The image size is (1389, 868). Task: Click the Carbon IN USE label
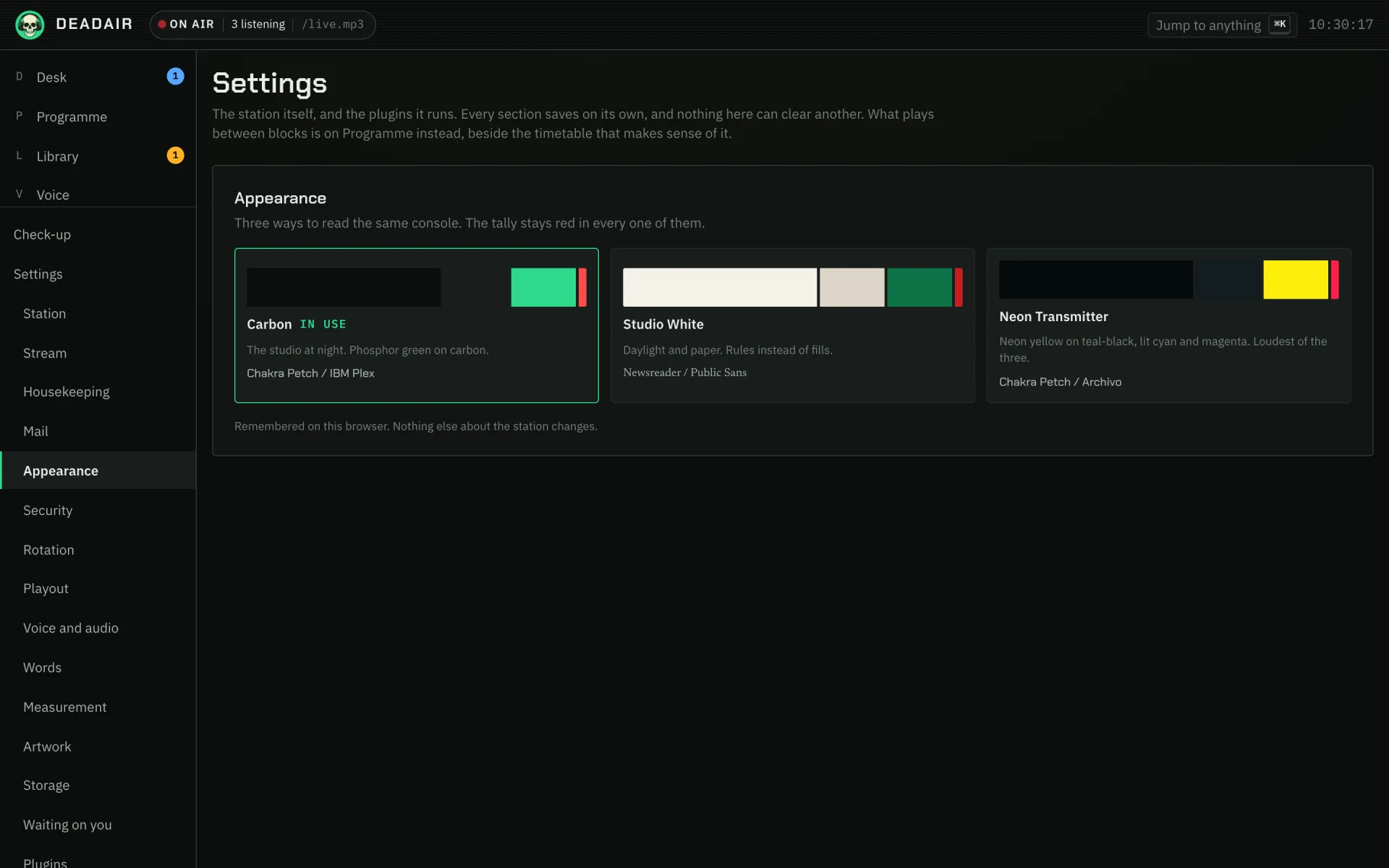coord(323,324)
